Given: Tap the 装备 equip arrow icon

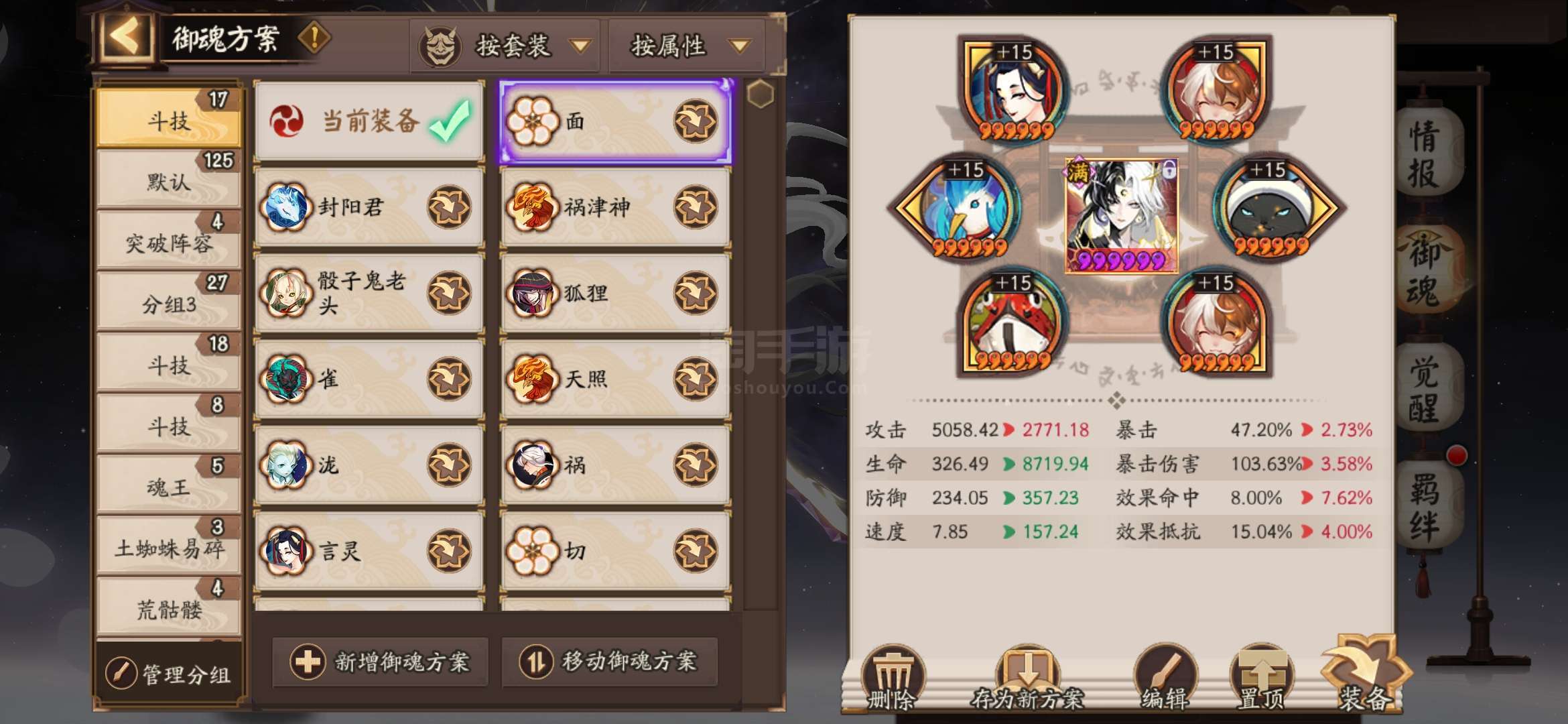Looking at the screenshot, I should 1365,674.
